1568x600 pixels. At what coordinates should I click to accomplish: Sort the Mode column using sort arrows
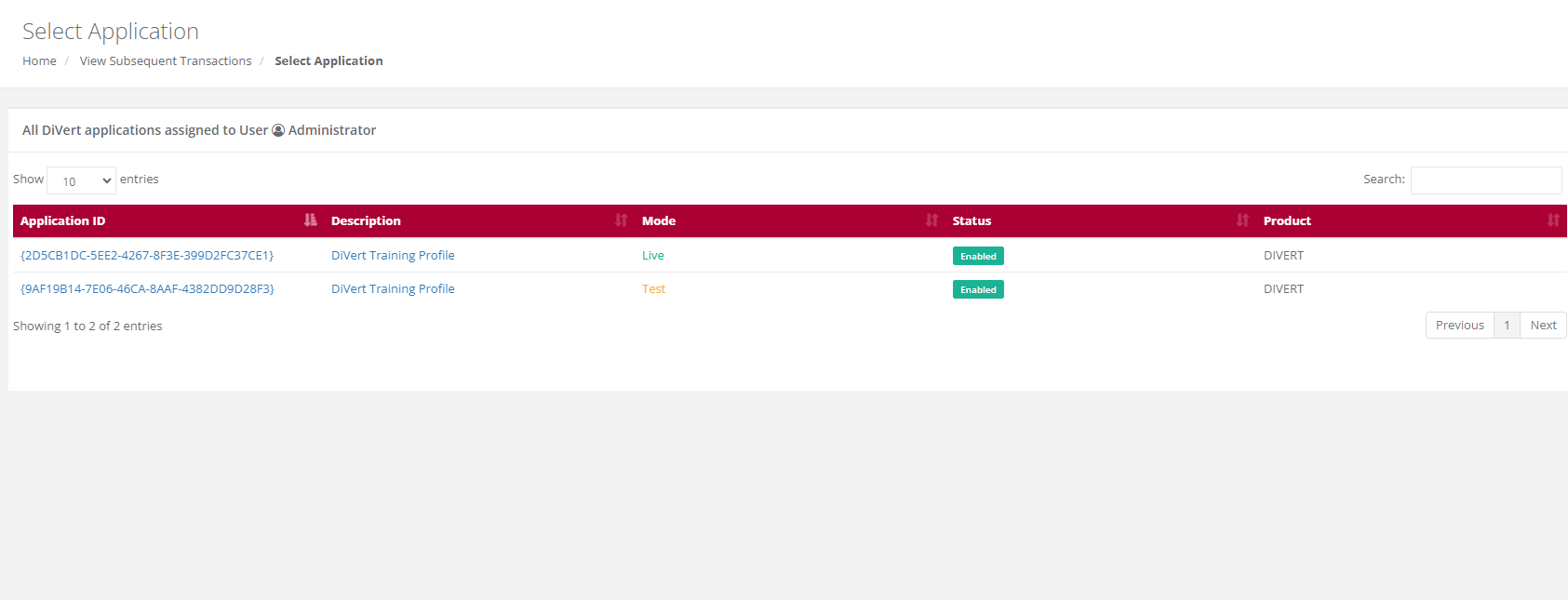(x=931, y=220)
